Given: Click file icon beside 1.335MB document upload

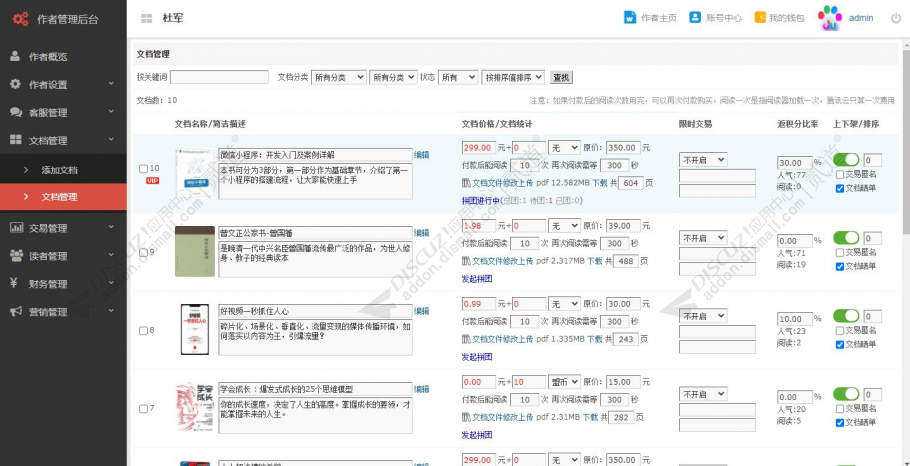Looking at the screenshot, I should point(465,339).
